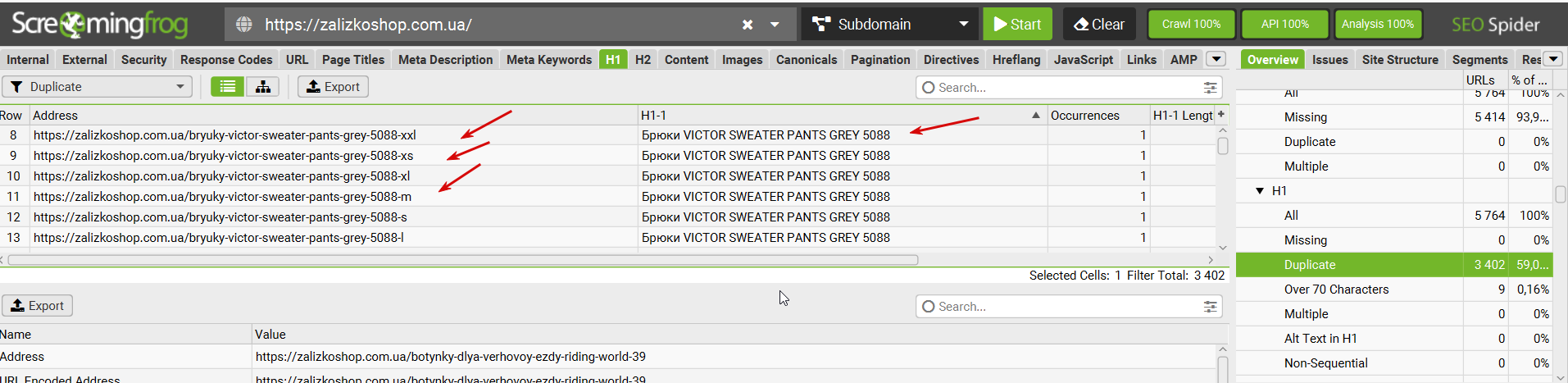Clear the URL field with X icon

[x=747, y=25]
